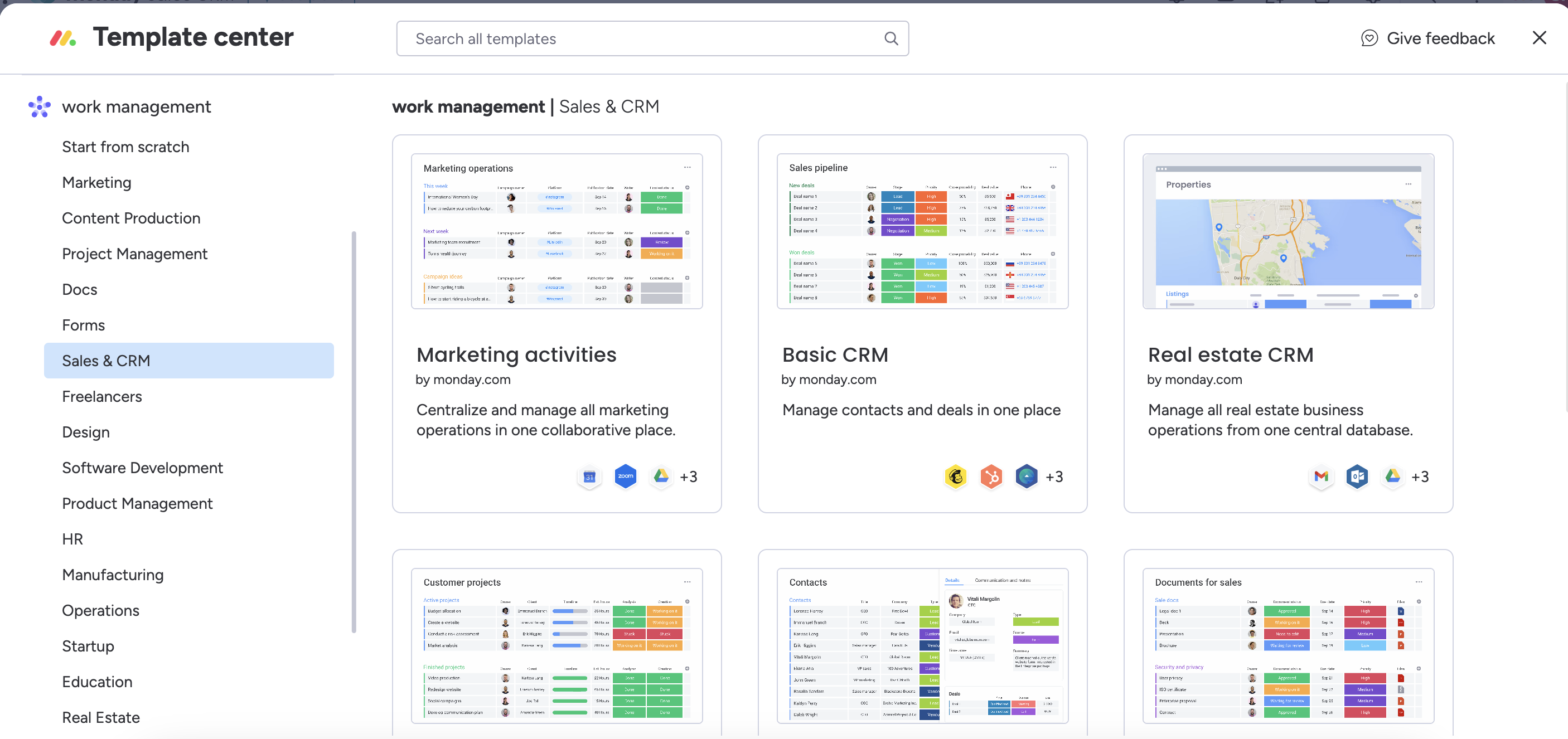Click the Basic CRM title

point(835,354)
